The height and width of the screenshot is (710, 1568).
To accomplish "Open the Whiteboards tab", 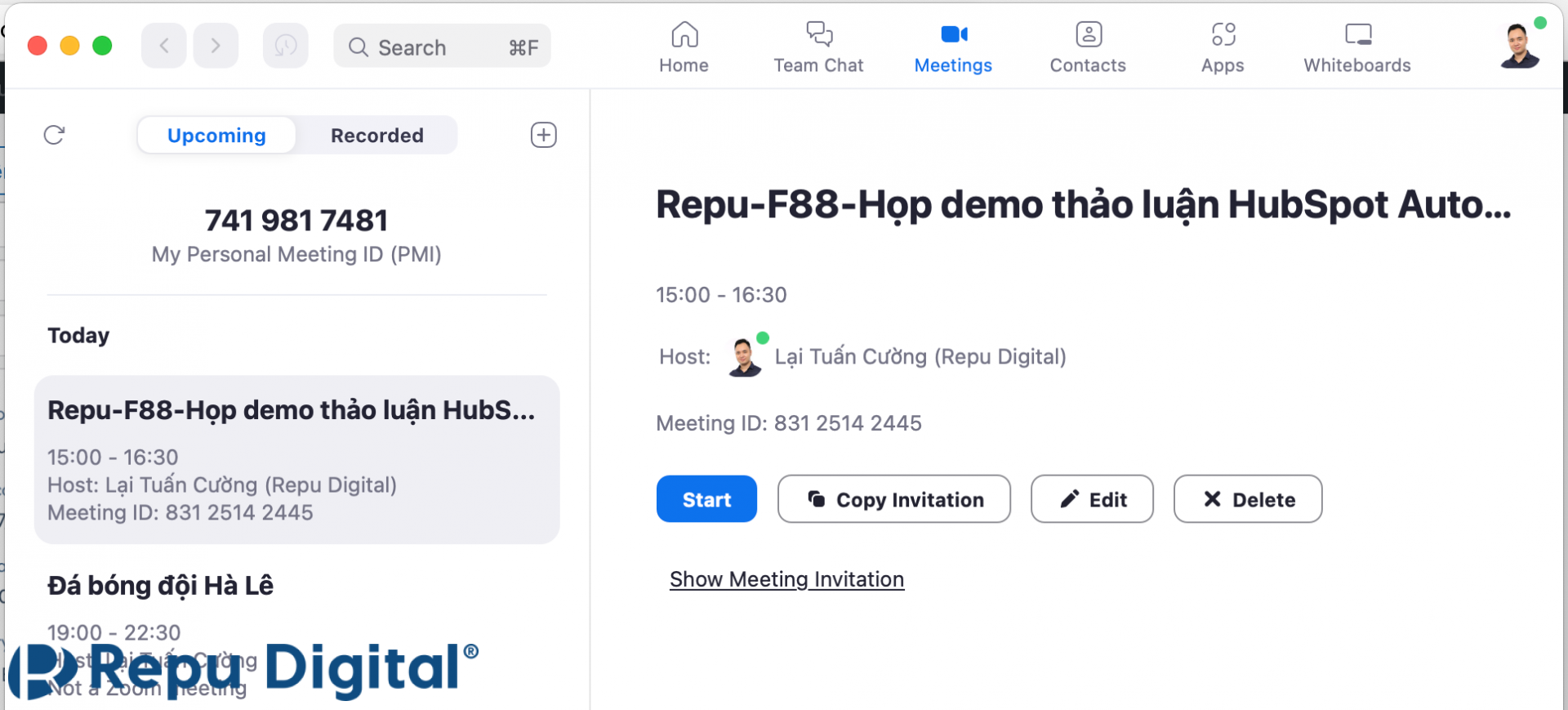I will [x=1357, y=47].
